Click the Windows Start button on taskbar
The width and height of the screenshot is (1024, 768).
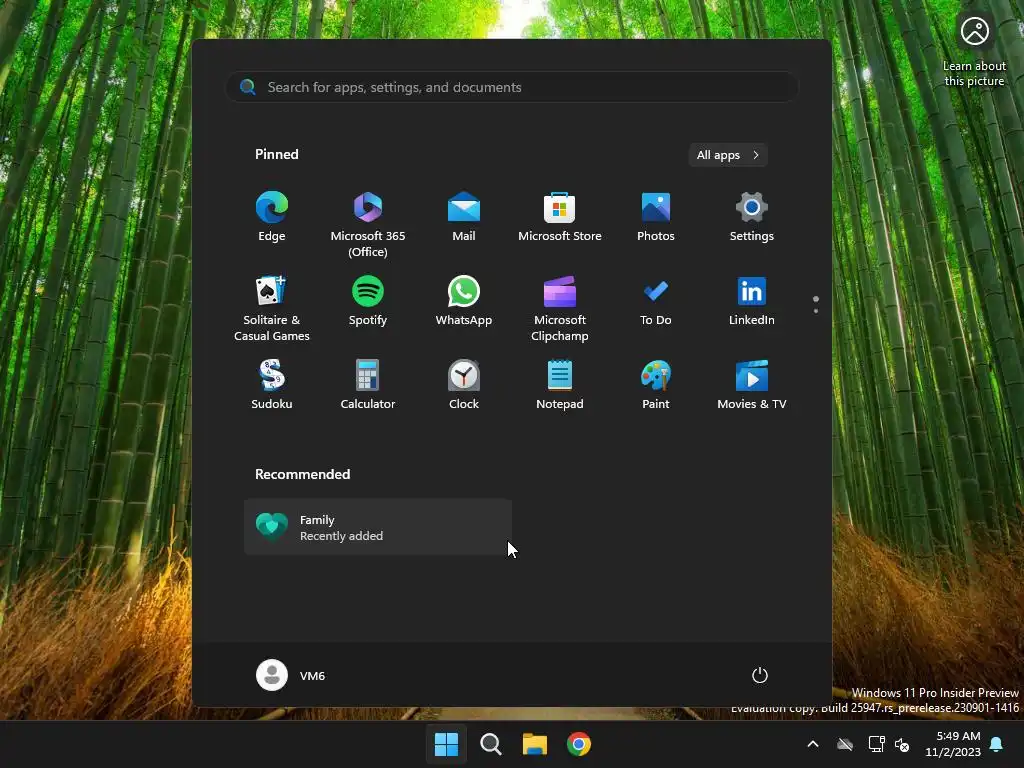(447, 744)
